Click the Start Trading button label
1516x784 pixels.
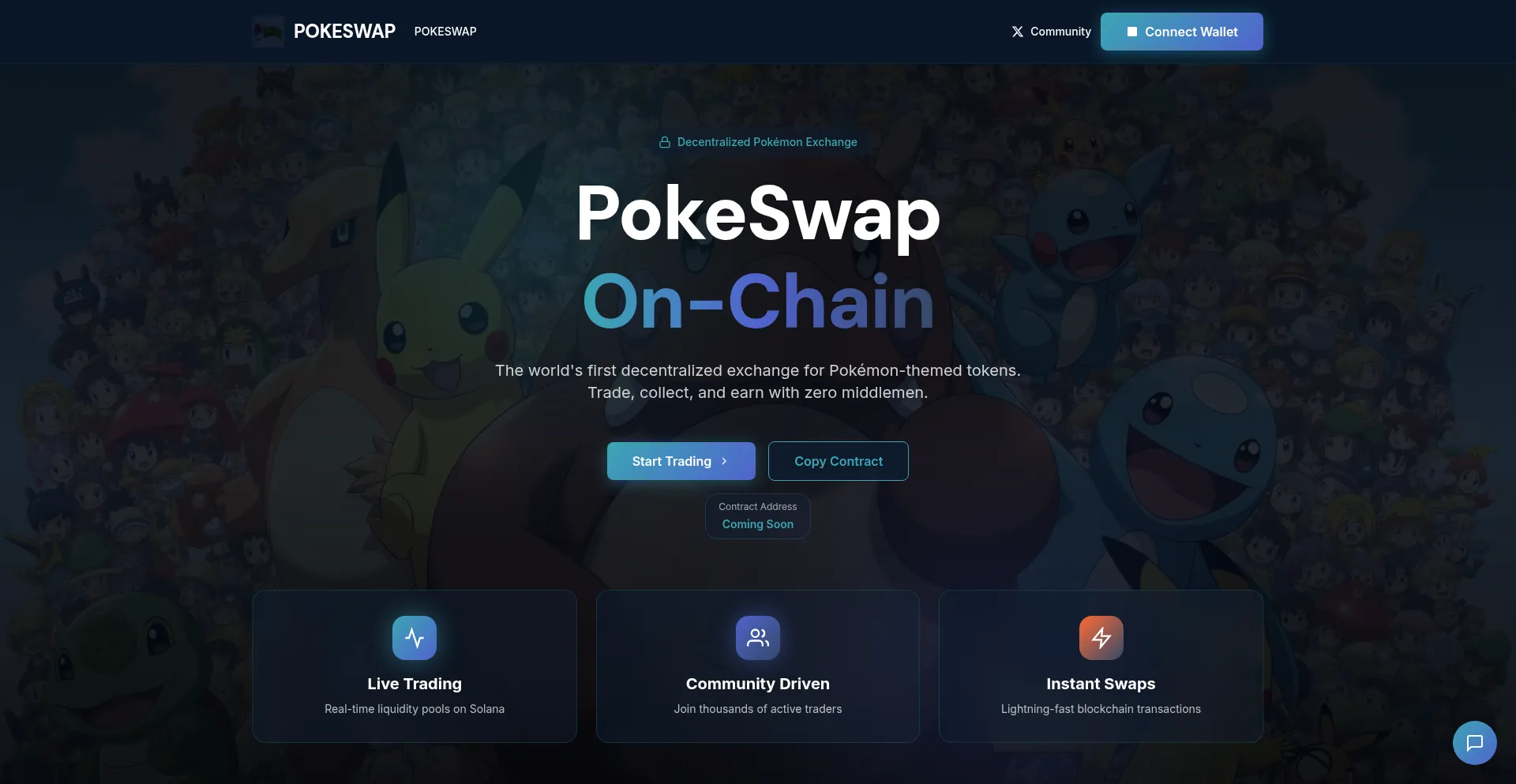pyautogui.click(x=671, y=461)
